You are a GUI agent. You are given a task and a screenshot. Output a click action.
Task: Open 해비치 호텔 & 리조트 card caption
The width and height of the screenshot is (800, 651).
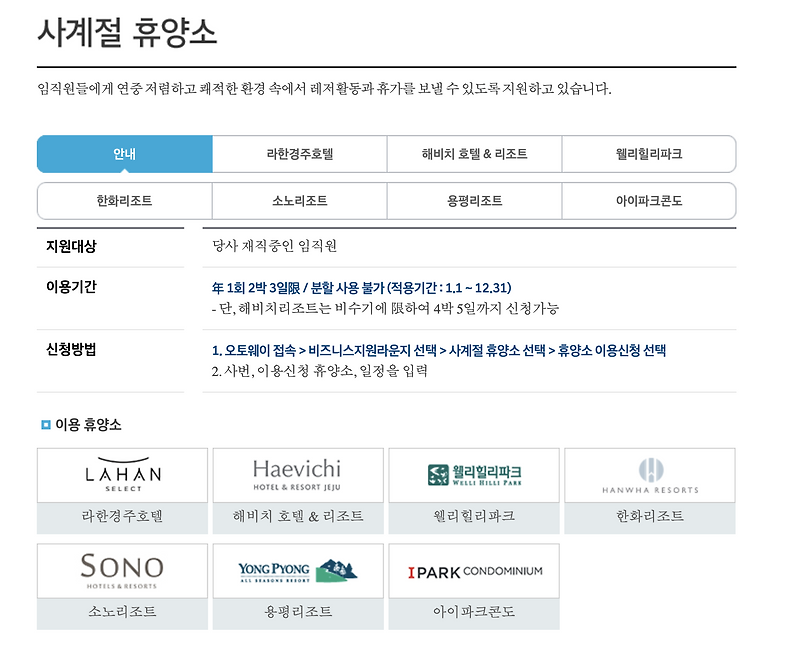(x=298, y=516)
